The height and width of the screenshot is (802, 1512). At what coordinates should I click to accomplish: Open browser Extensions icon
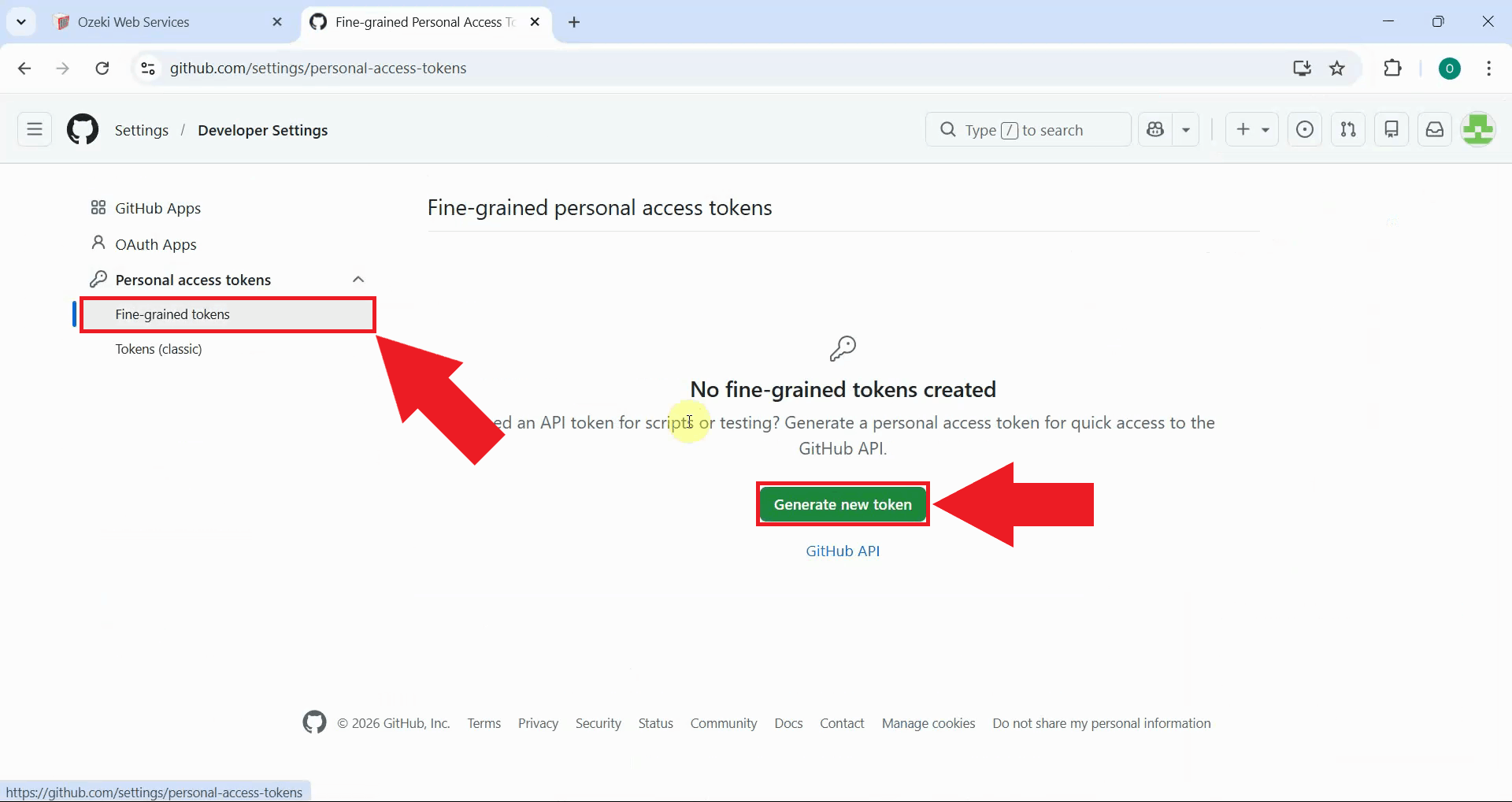tap(1392, 68)
